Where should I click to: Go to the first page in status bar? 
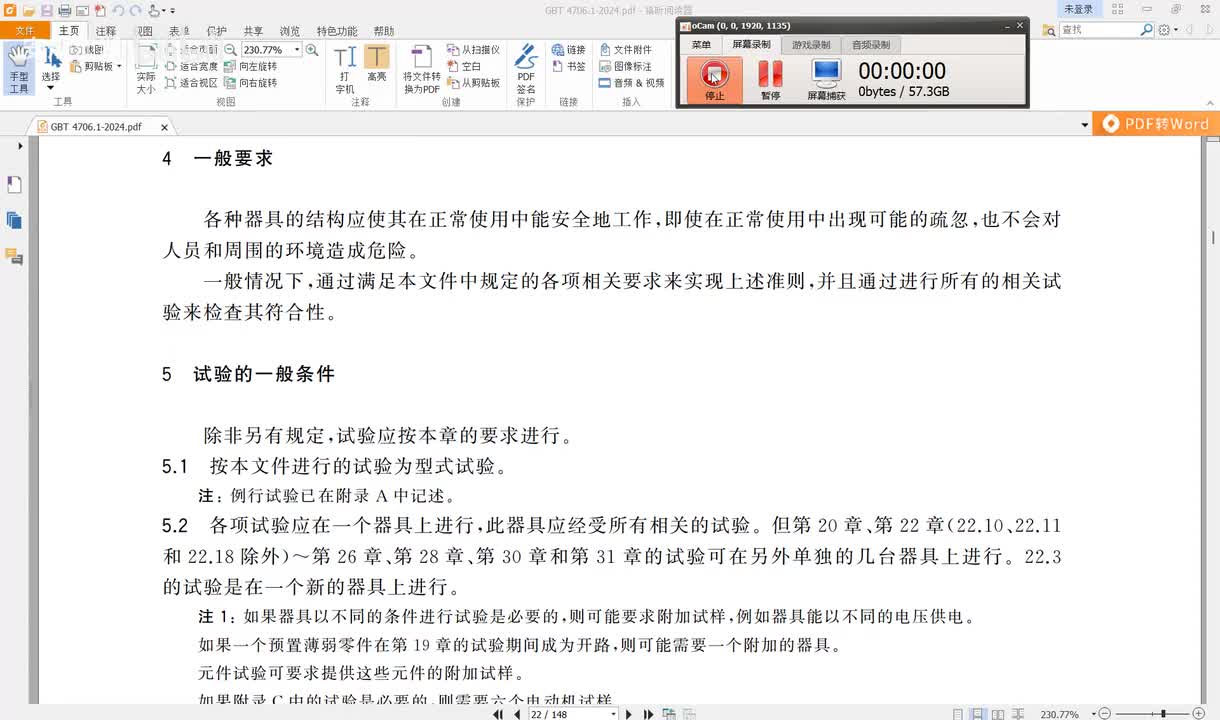(x=498, y=714)
